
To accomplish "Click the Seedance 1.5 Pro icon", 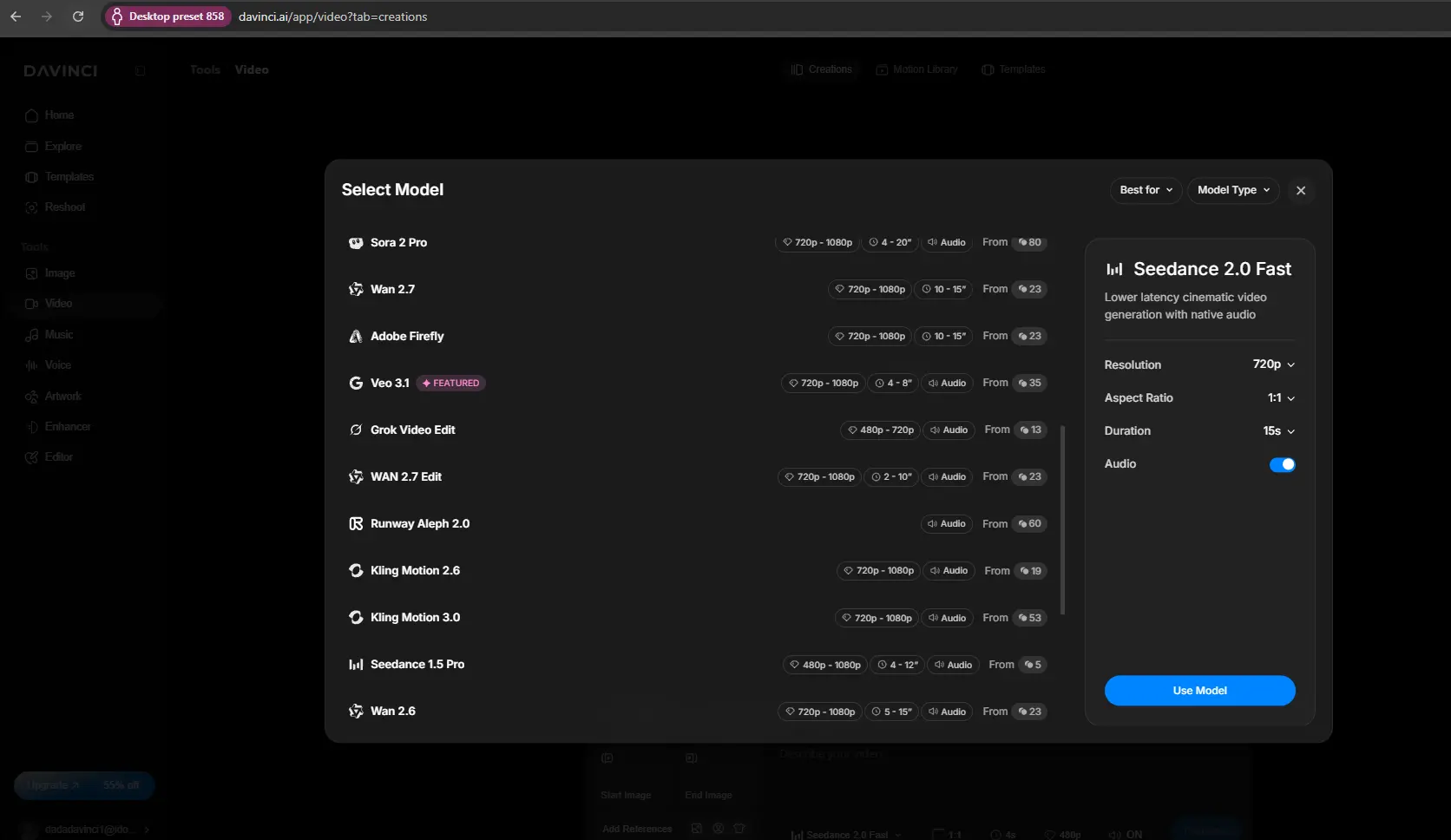I will click(356, 665).
